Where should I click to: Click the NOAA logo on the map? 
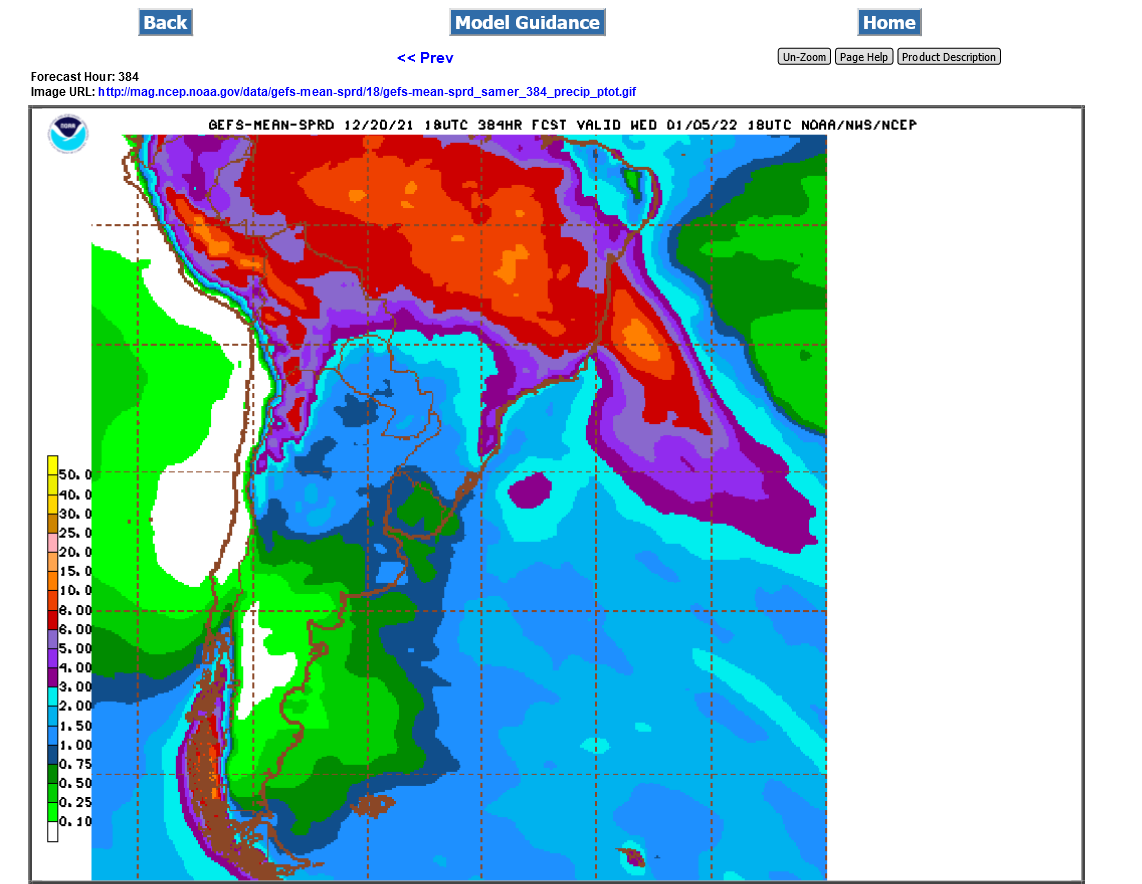coord(68,134)
